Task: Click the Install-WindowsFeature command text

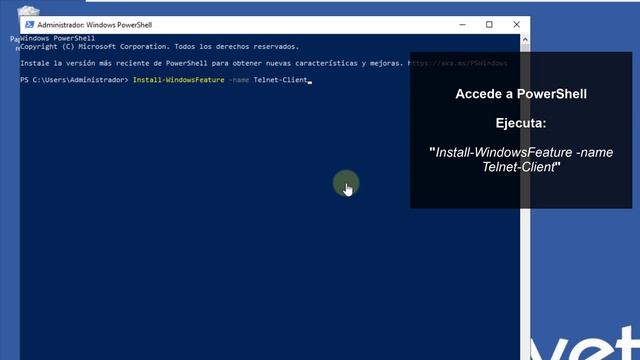Action: point(178,80)
